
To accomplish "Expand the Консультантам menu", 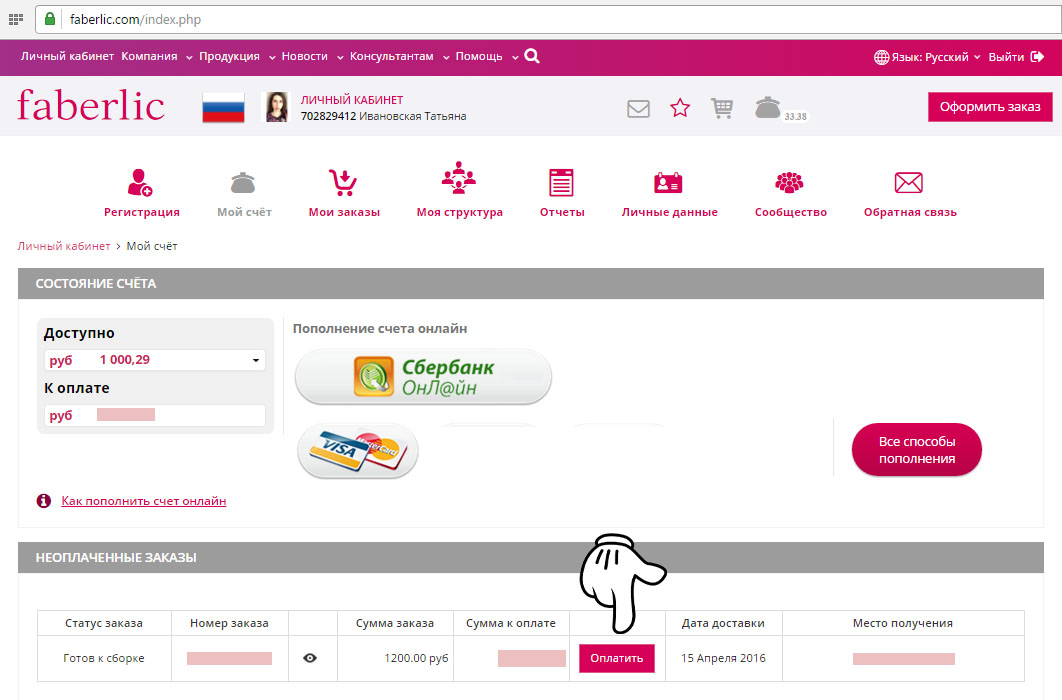I will 399,57.
